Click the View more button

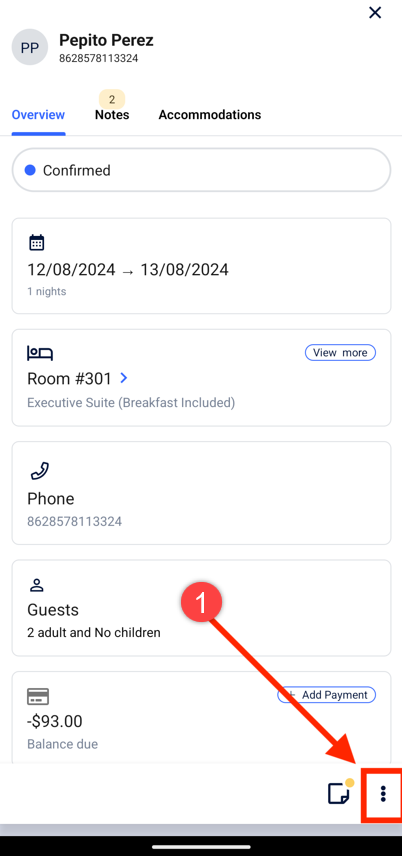pos(340,353)
